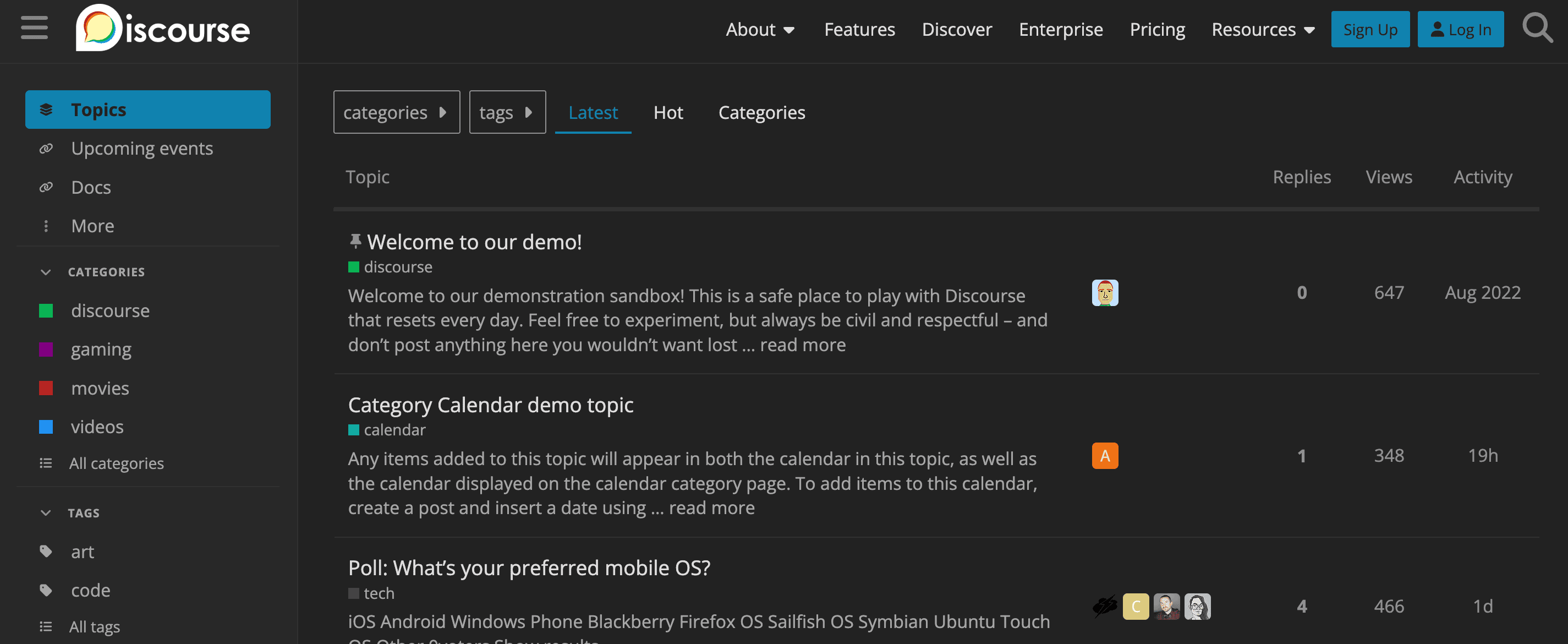Click the Discourse logo

pos(162,29)
